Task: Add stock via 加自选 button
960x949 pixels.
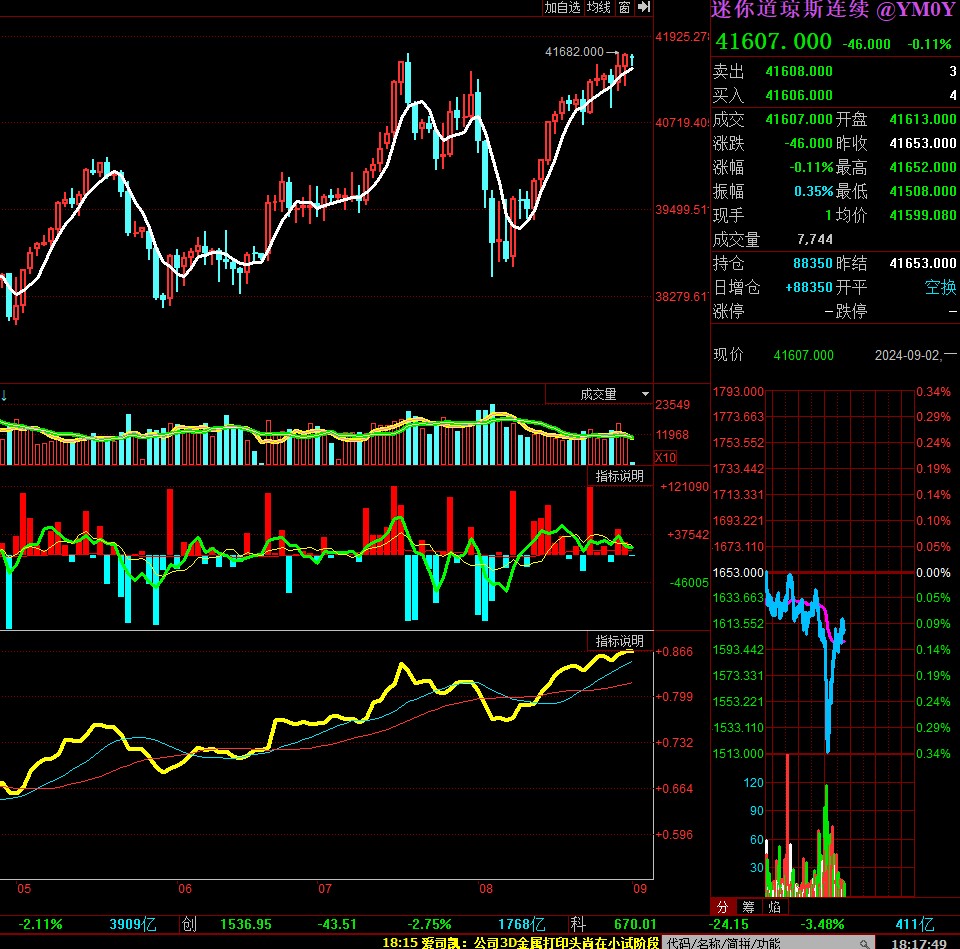Action: click(562, 7)
